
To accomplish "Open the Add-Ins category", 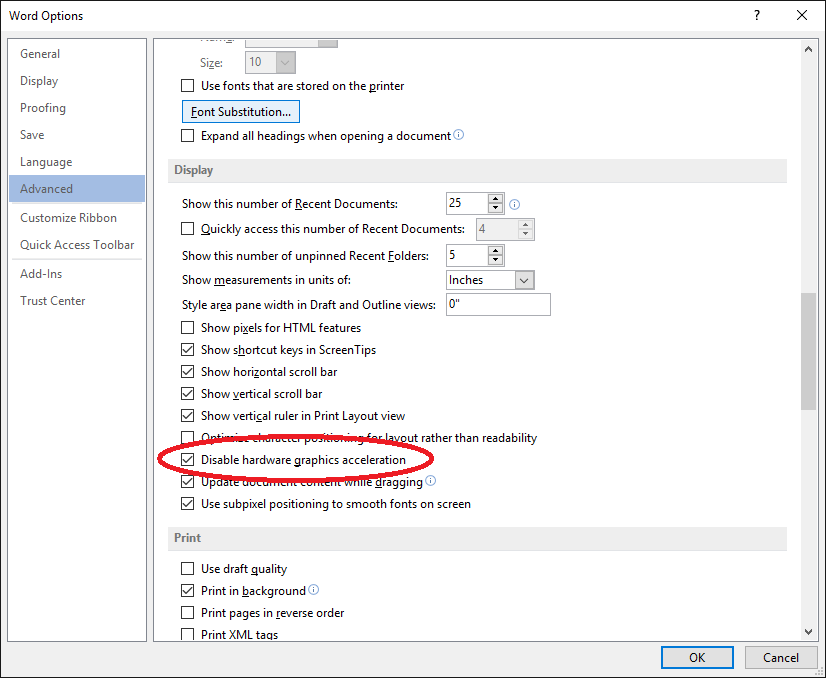I will coord(77,273).
